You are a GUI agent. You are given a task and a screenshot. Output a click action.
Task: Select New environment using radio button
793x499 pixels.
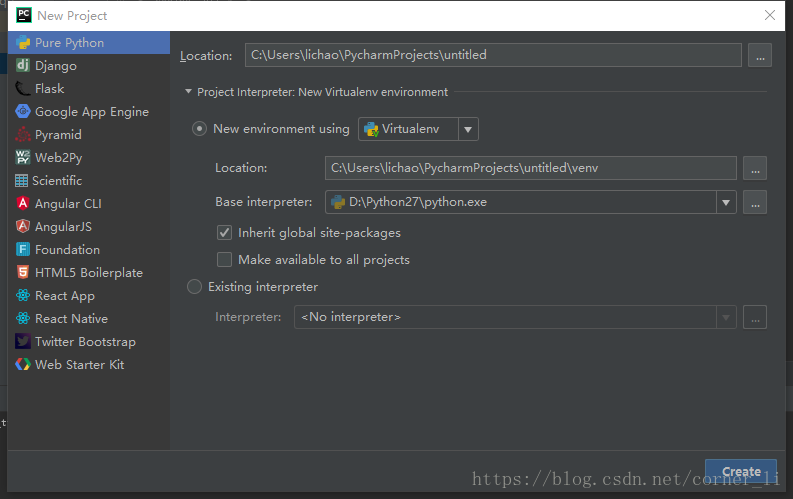(x=199, y=129)
